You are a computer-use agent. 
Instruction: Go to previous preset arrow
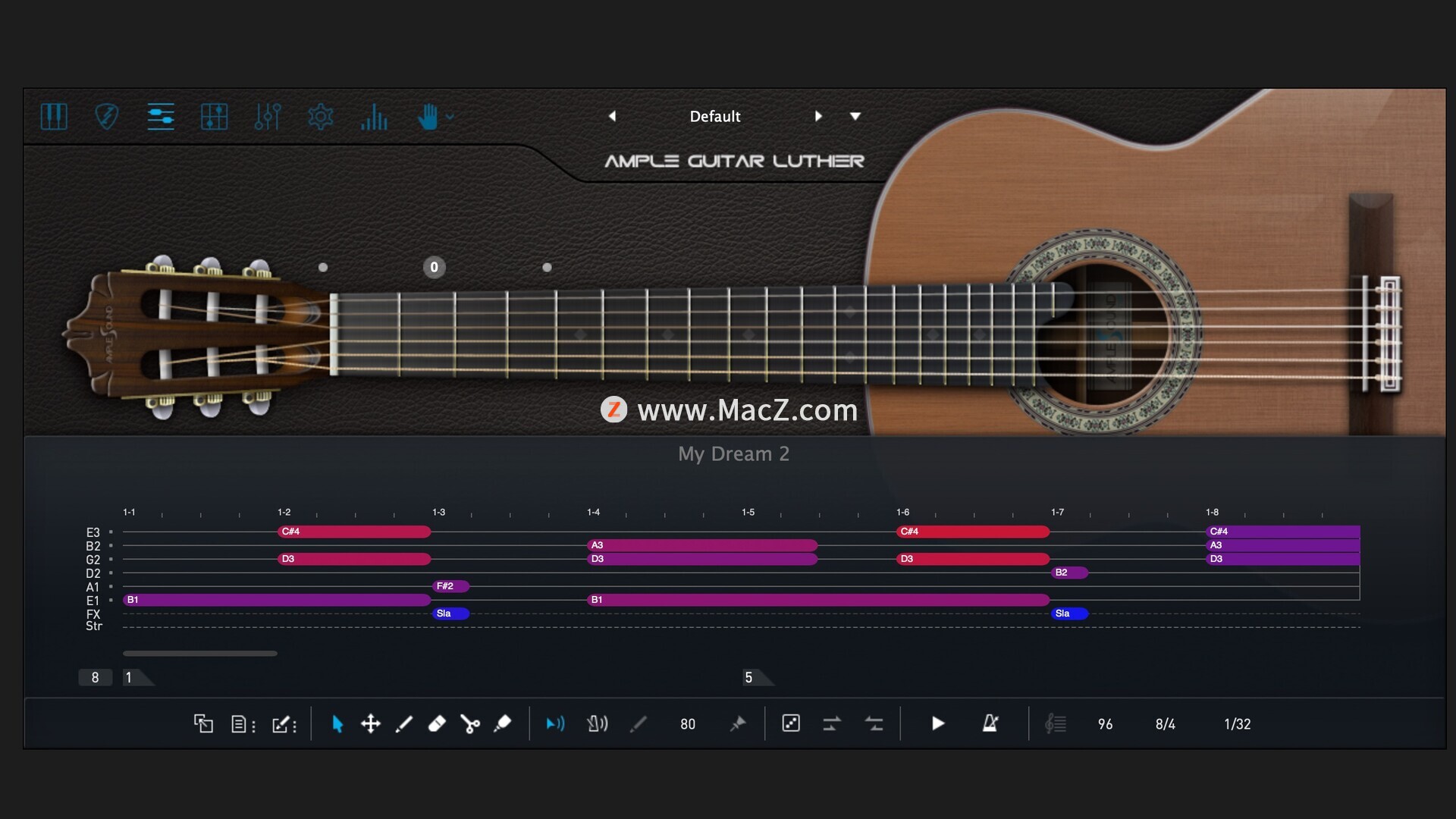coord(613,116)
